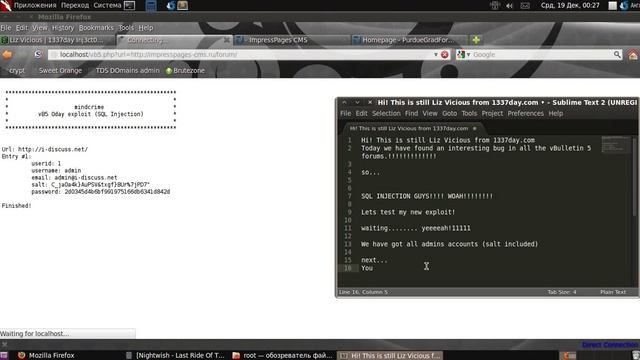
Task: Open the mail envelope indicator in the tray
Action: pos(525,5)
